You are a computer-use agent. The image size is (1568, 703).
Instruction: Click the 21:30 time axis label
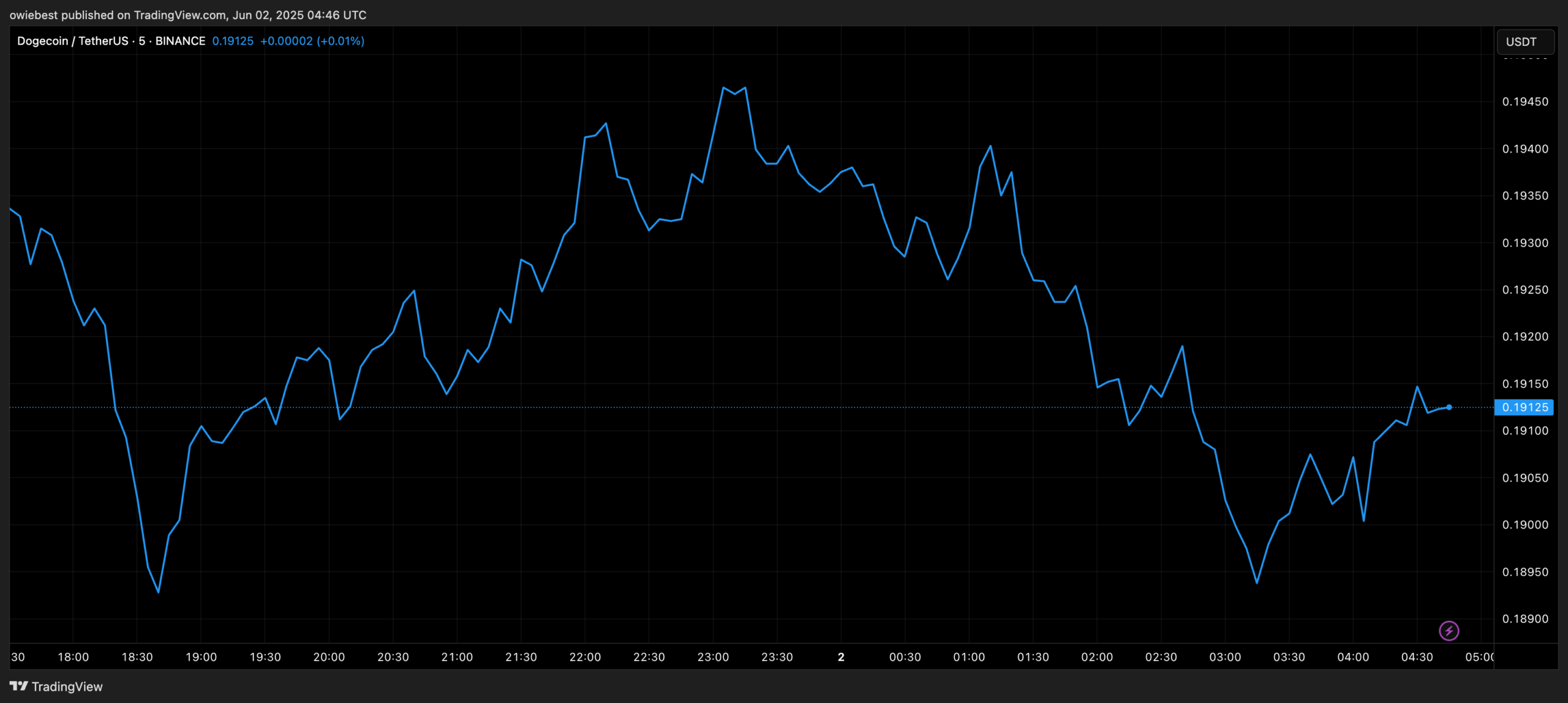pos(521,657)
